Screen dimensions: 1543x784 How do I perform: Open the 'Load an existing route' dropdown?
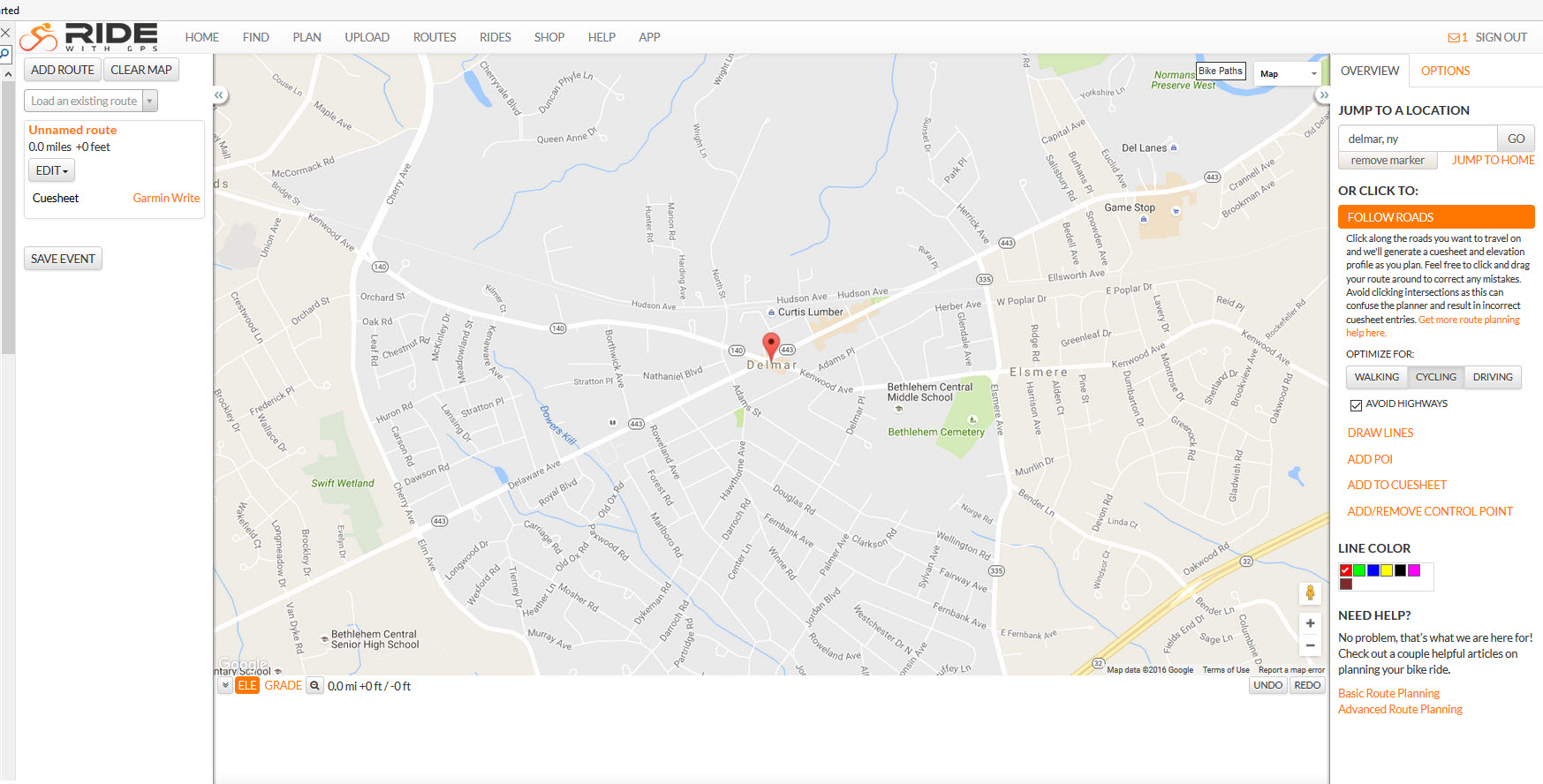pos(91,102)
